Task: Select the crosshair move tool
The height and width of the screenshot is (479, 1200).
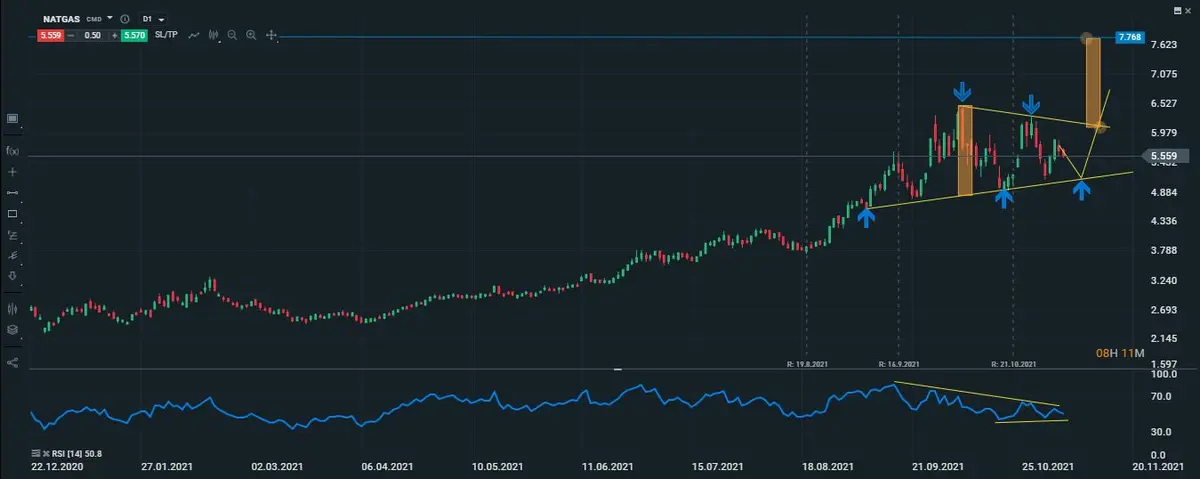Action: point(271,36)
